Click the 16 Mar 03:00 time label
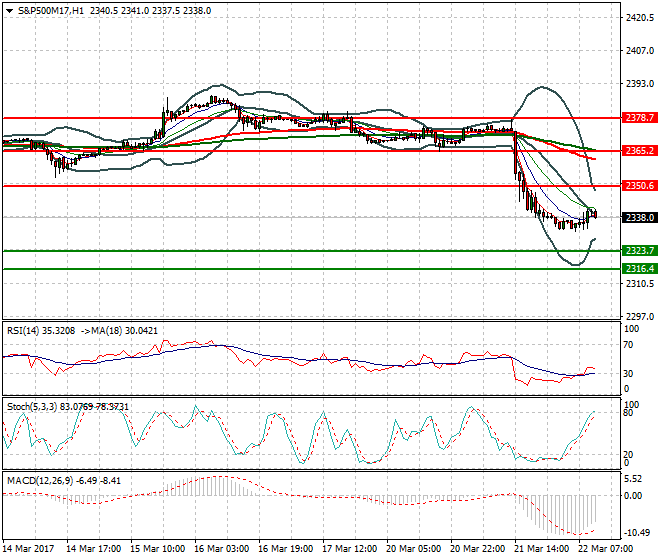The image size is (660, 560). [x=221, y=549]
